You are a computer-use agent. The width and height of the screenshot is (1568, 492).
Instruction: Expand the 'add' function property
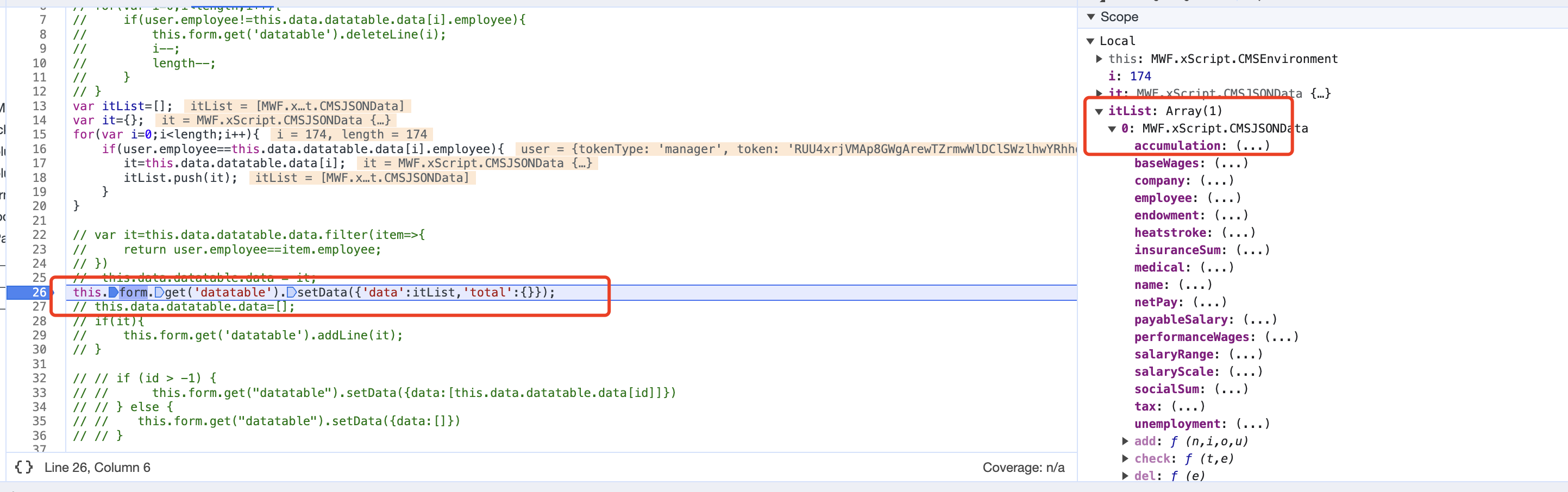[x=1126, y=441]
